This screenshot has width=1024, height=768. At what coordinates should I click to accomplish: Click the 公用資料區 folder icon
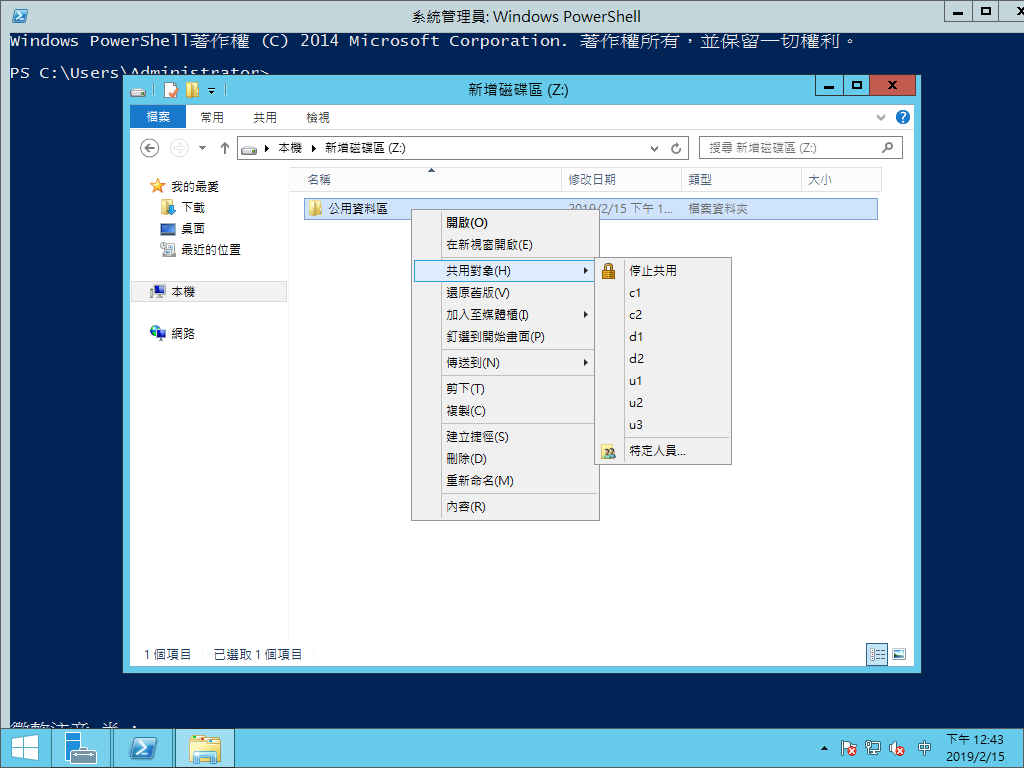point(316,208)
